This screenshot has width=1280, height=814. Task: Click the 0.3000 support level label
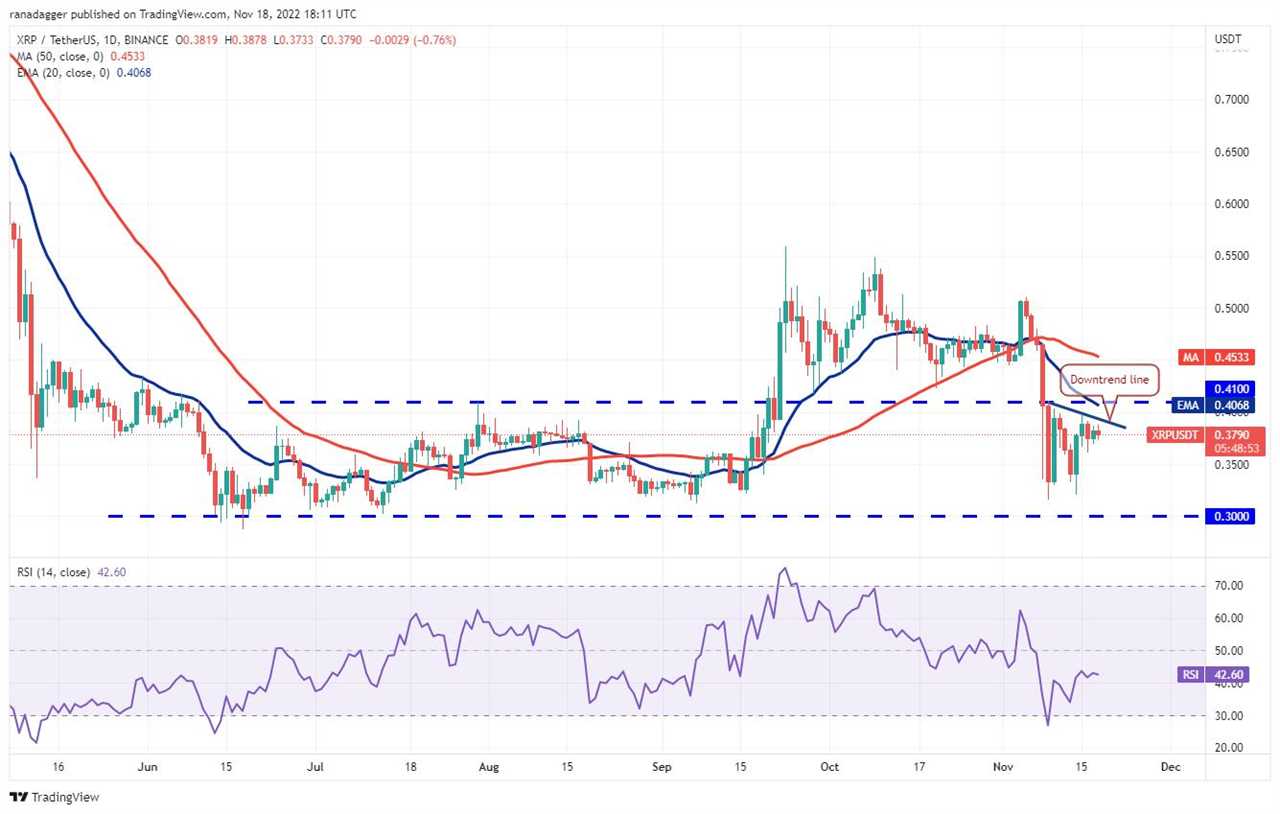1232,517
